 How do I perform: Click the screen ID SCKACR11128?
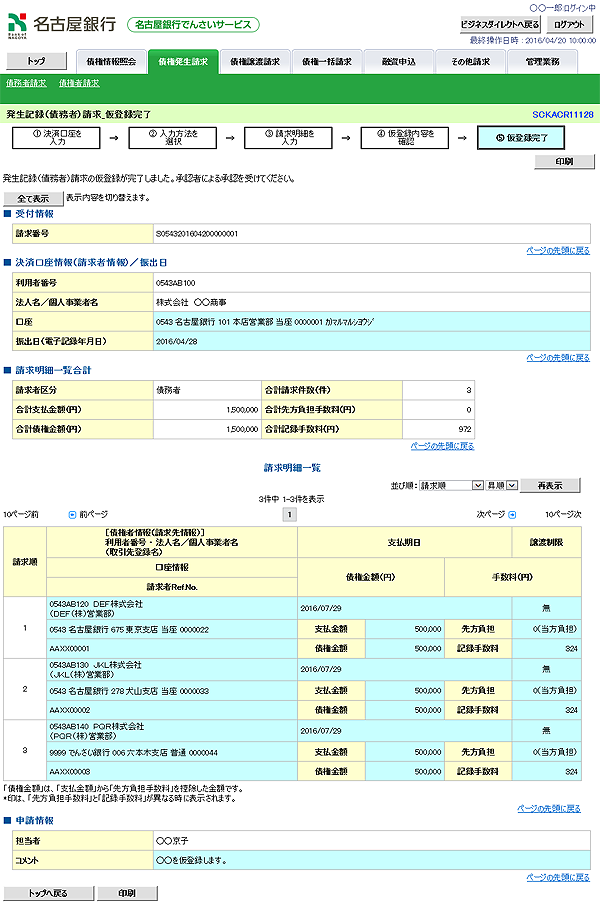(563, 115)
